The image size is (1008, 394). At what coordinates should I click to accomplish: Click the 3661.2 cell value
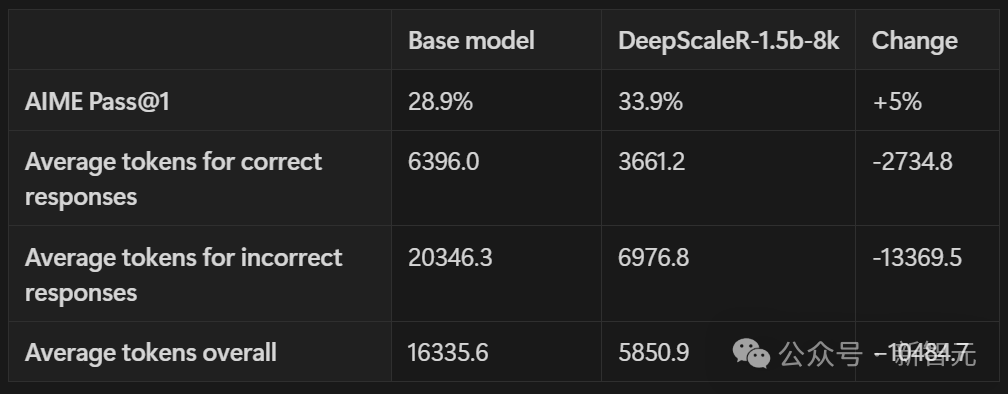coord(651,161)
